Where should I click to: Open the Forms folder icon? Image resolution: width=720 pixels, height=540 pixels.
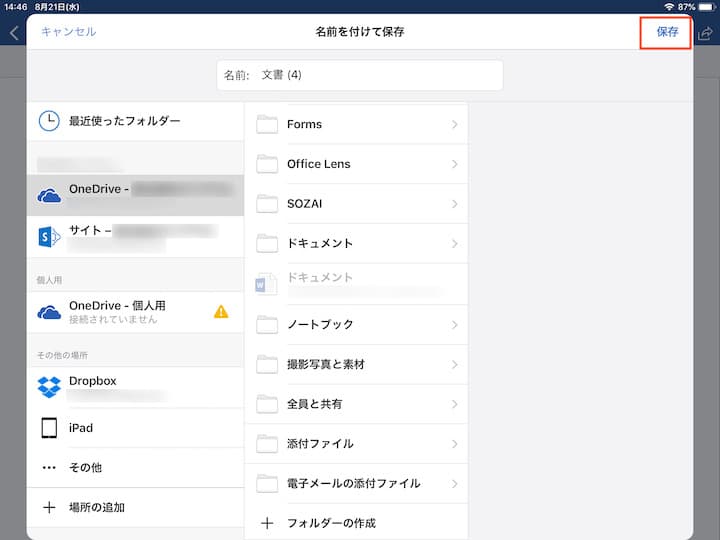267,124
